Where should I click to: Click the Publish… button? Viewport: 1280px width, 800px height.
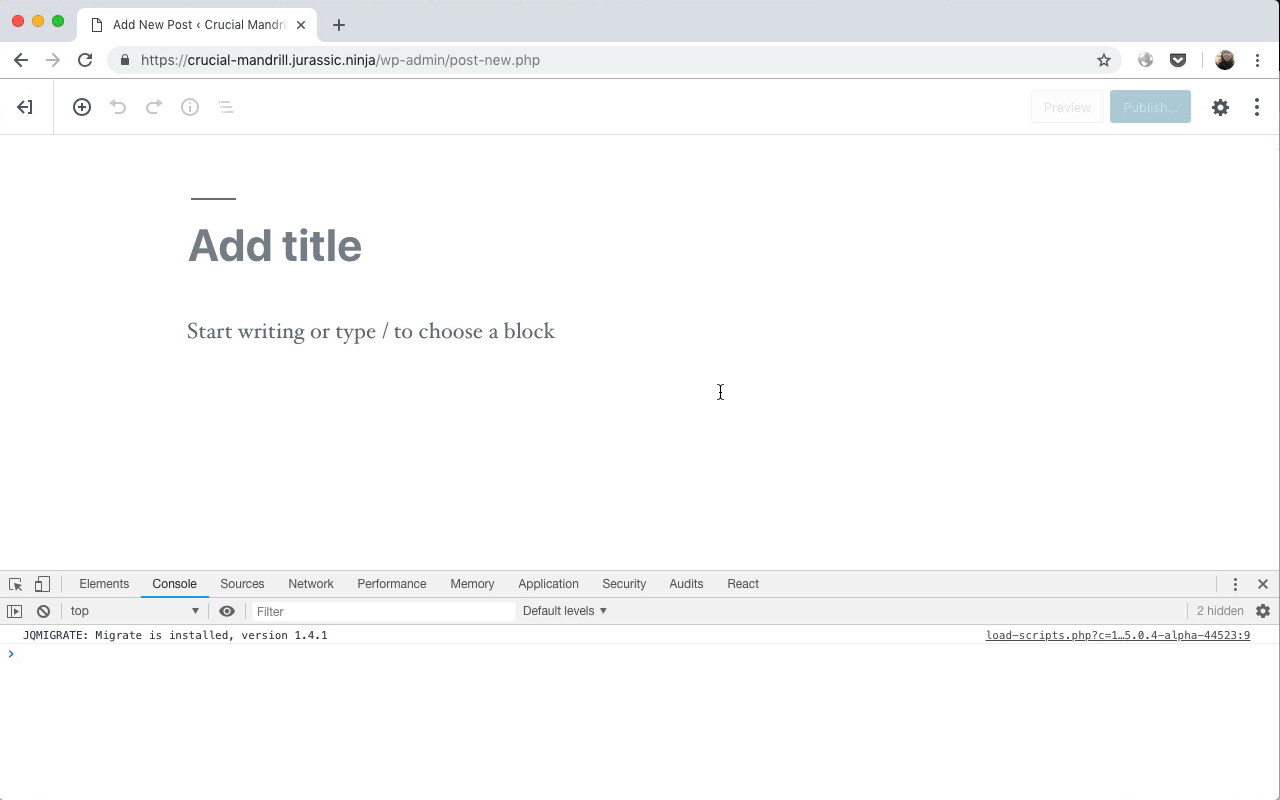coord(1150,107)
